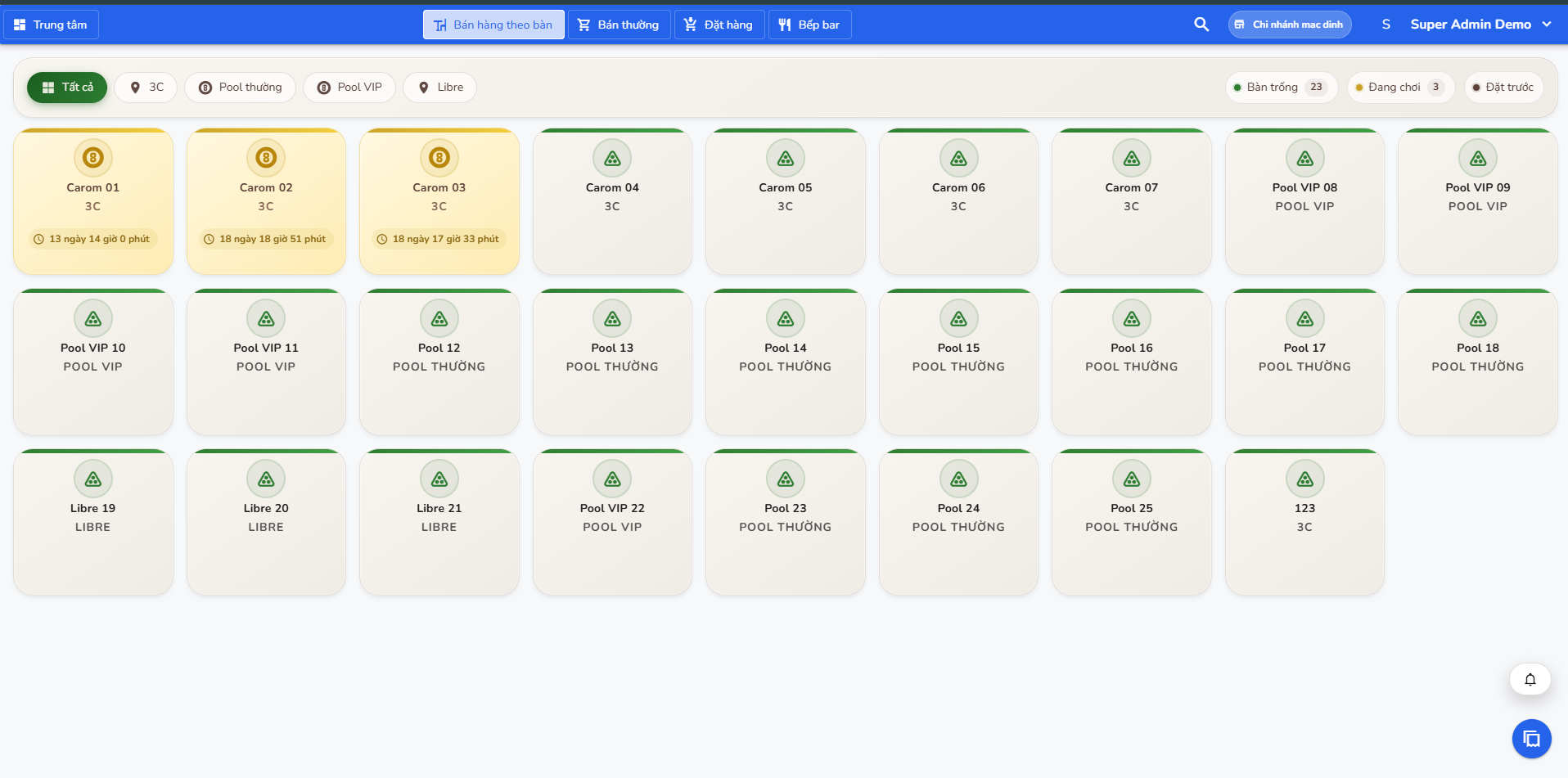This screenshot has width=1568, height=778.
Task: Click the 13 ngày 14 giờ 0 phút timer
Action: (92, 239)
